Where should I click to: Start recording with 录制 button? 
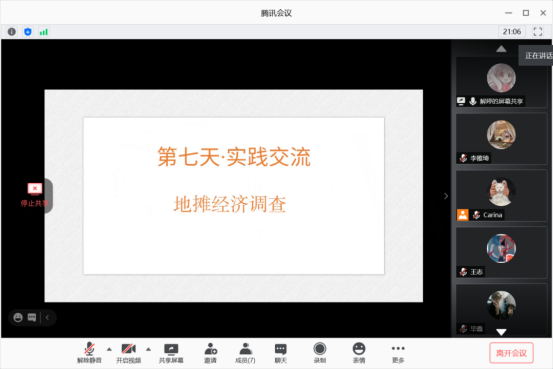(x=320, y=353)
